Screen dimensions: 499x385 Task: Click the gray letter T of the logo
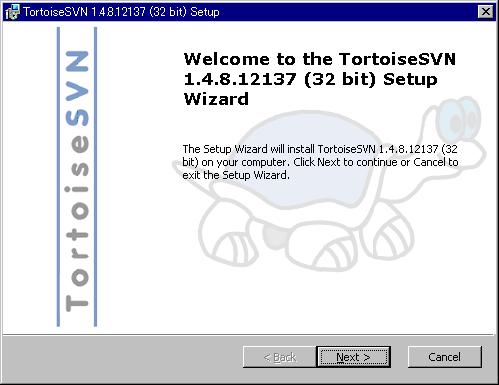77,303
